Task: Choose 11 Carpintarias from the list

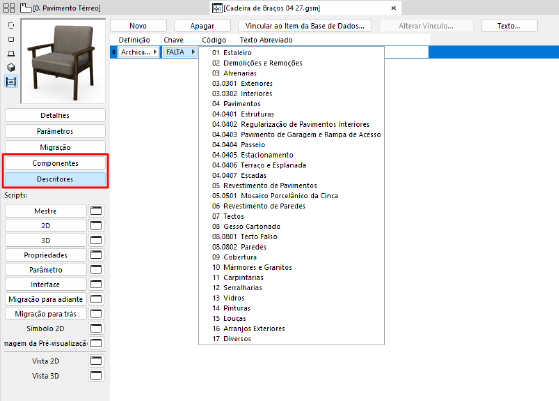Action: [291, 277]
